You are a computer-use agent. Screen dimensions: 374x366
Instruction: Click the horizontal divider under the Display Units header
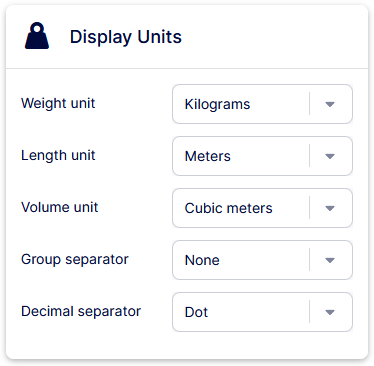[x=187, y=69]
